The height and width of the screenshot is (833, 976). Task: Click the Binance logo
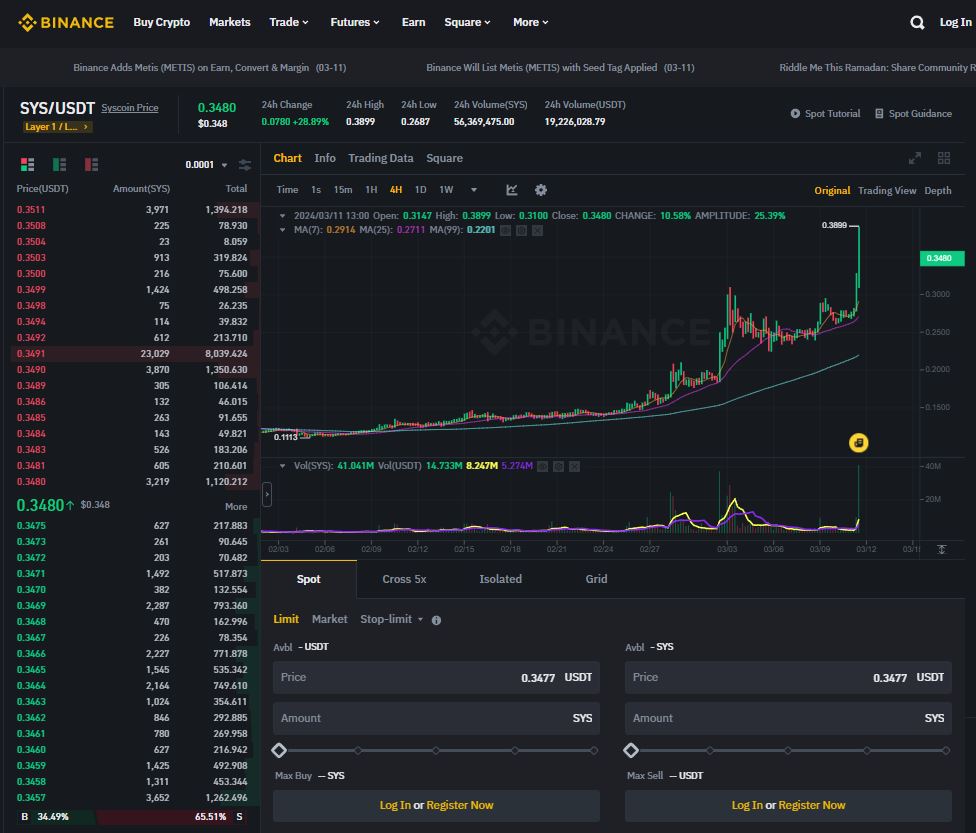66,22
